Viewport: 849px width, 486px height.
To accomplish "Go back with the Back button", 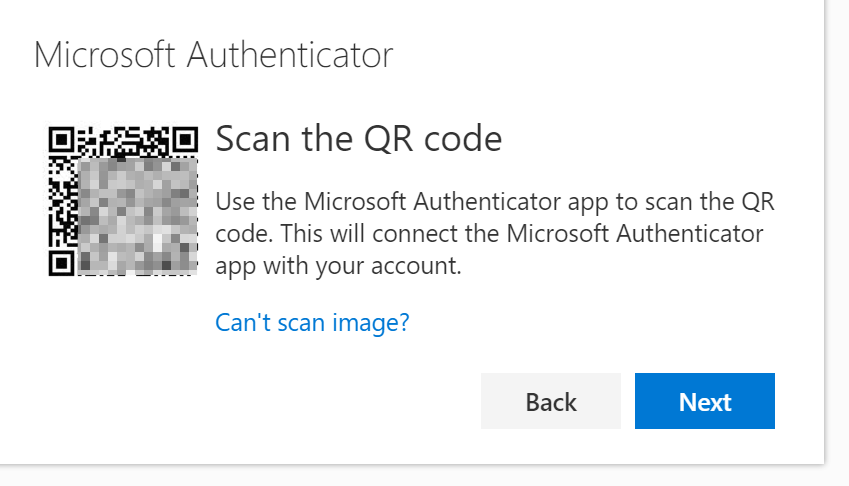I will pyautogui.click(x=550, y=401).
